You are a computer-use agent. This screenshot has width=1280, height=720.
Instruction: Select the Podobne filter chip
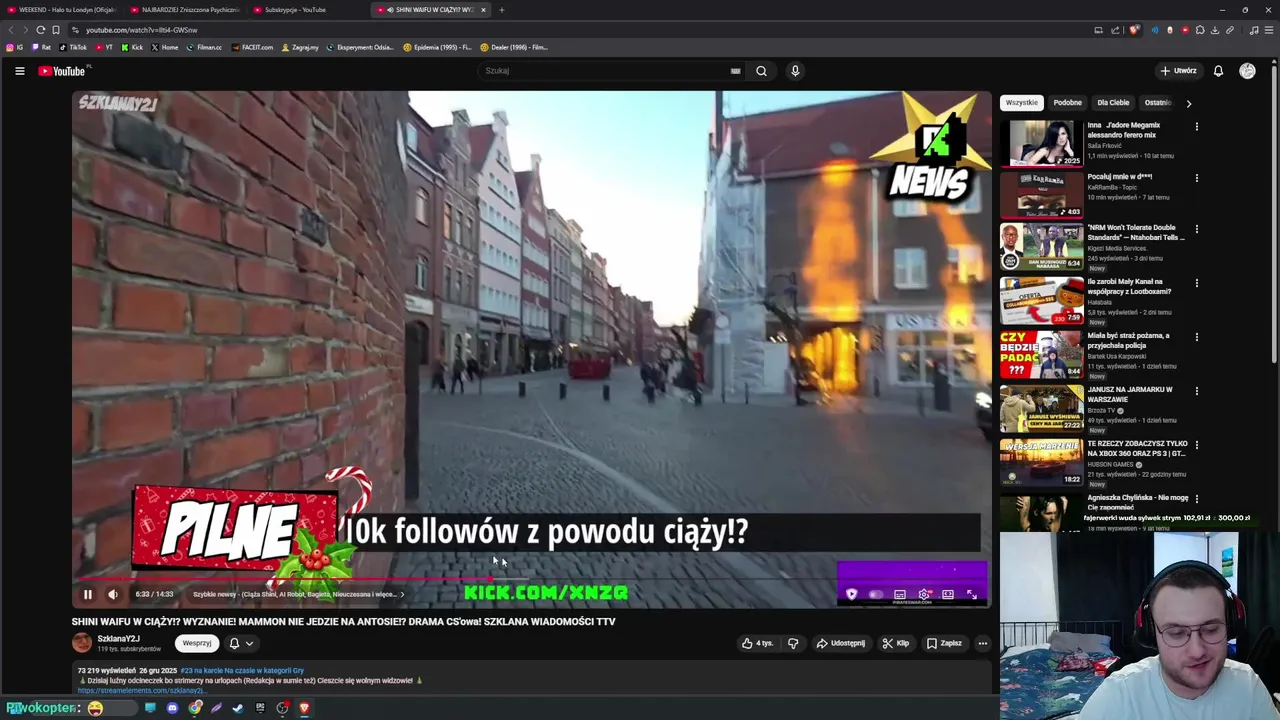[x=1067, y=103]
